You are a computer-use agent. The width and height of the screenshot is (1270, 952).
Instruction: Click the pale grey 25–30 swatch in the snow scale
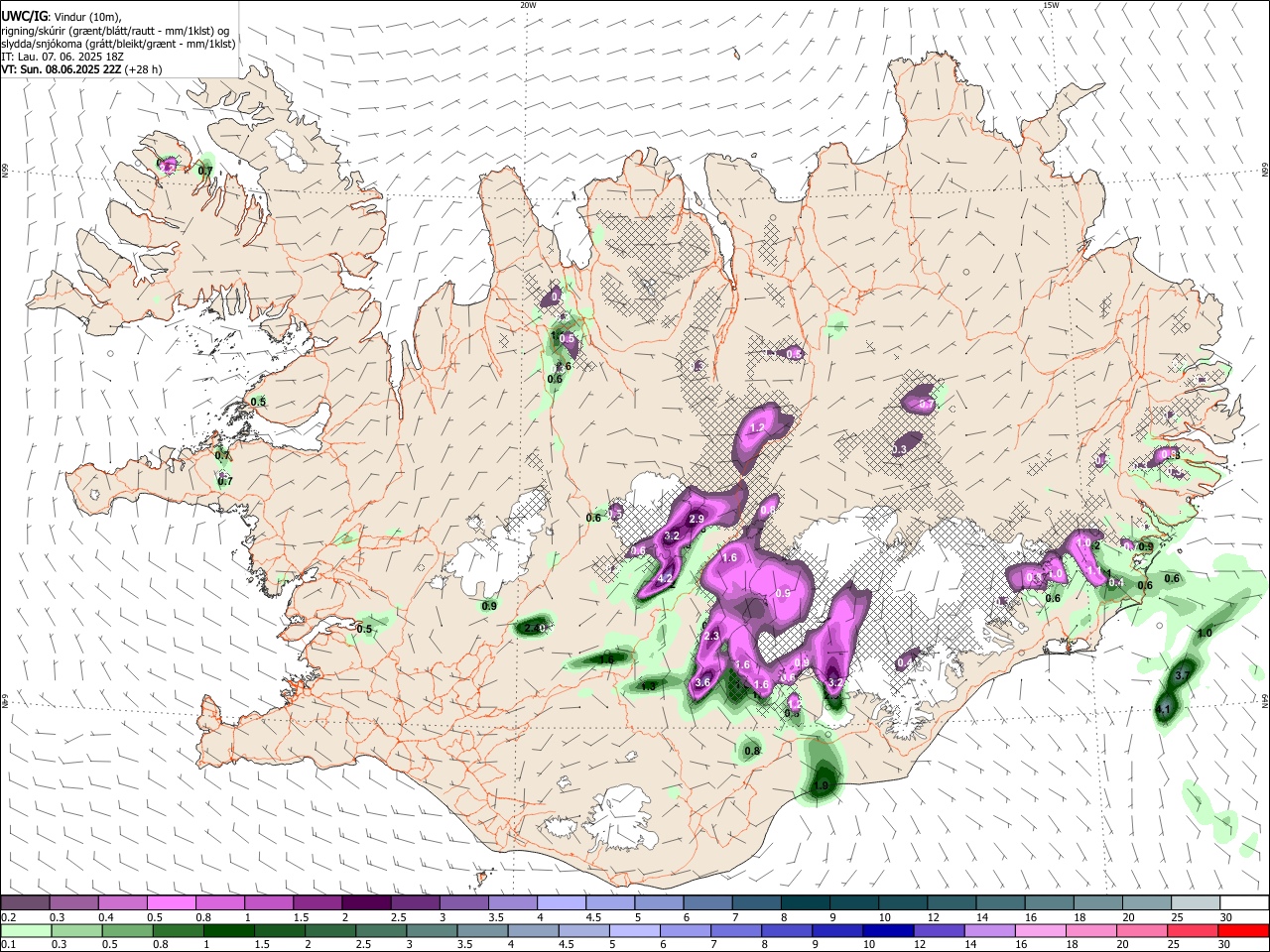tap(1196, 902)
